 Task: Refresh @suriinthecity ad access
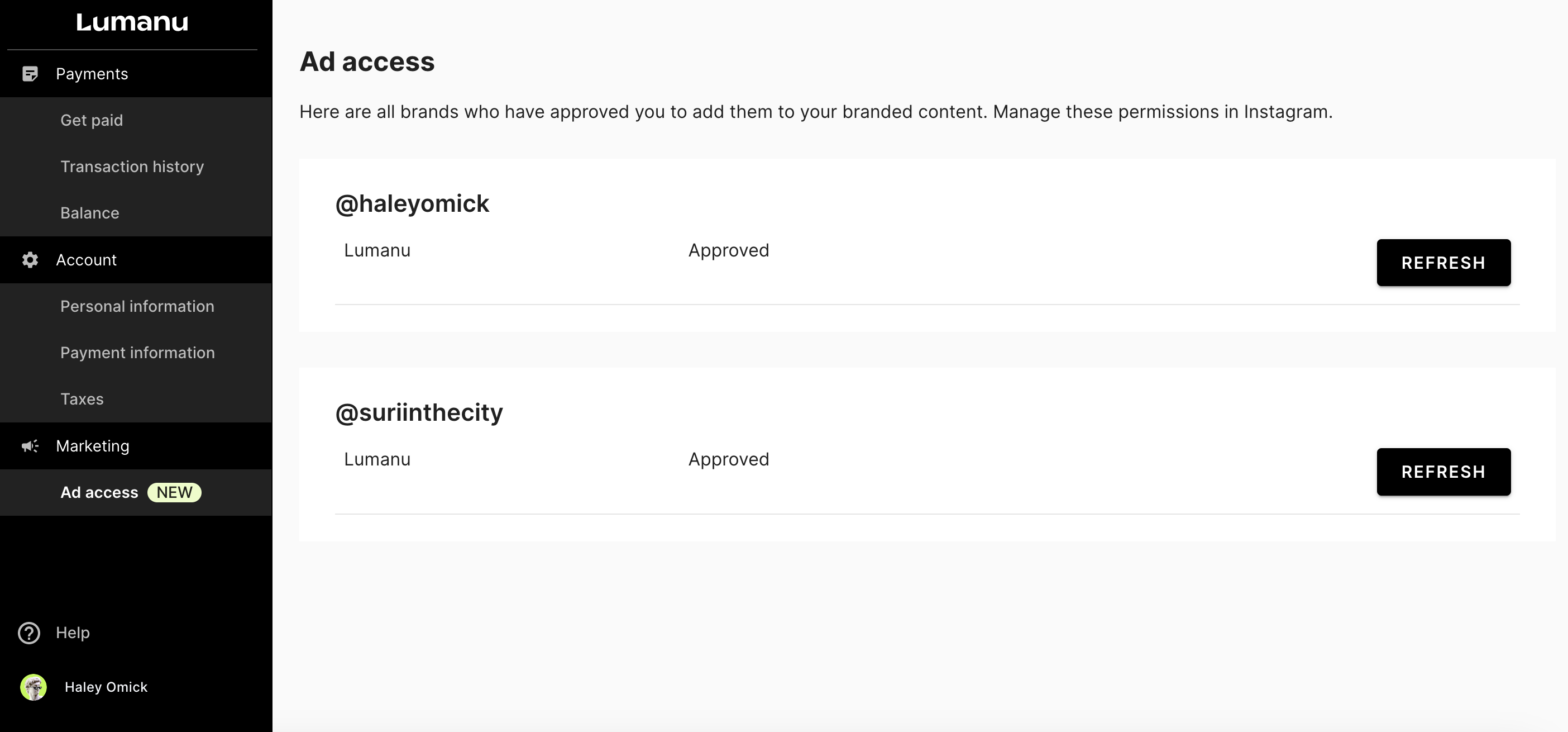click(x=1443, y=472)
